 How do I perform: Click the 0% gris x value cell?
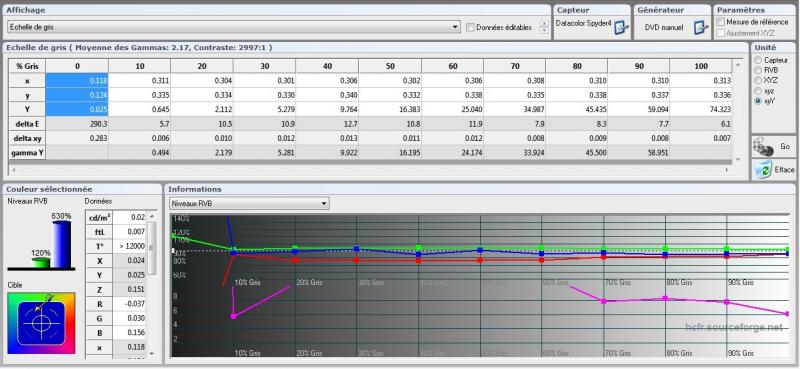[x=77, y=81]
